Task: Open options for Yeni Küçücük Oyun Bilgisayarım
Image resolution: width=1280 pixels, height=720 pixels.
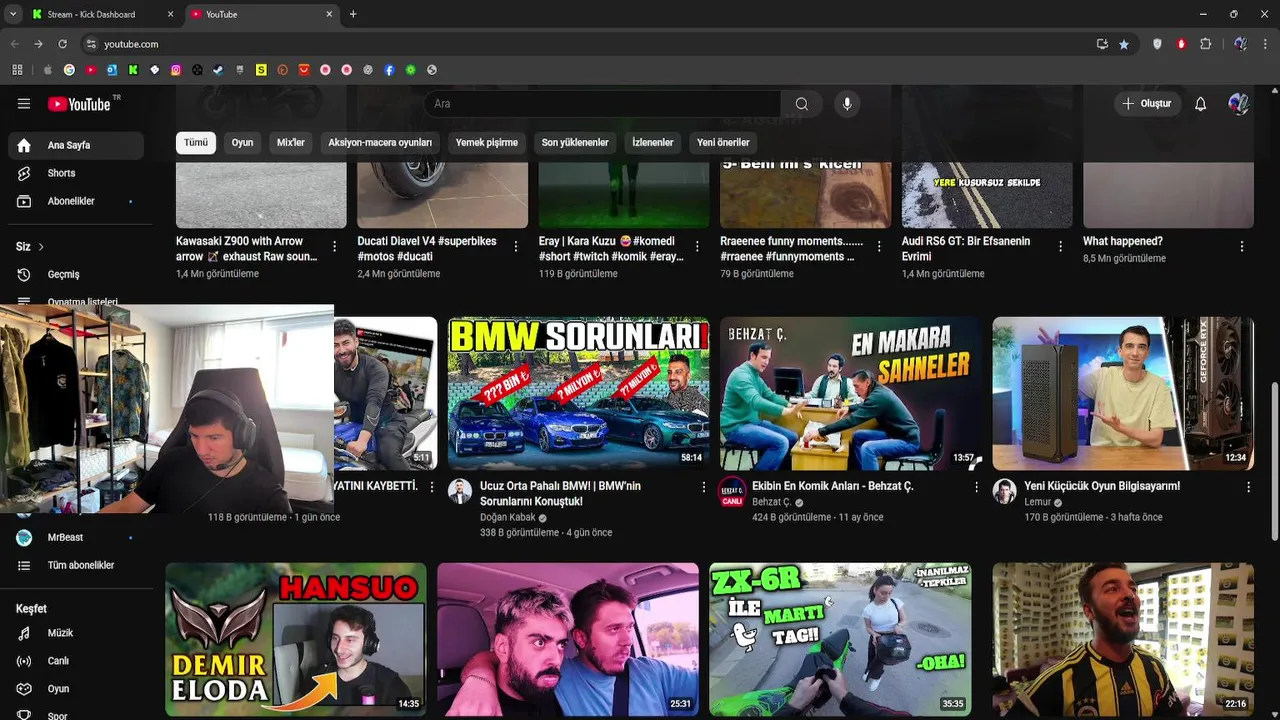Action: click(1248, 487)
